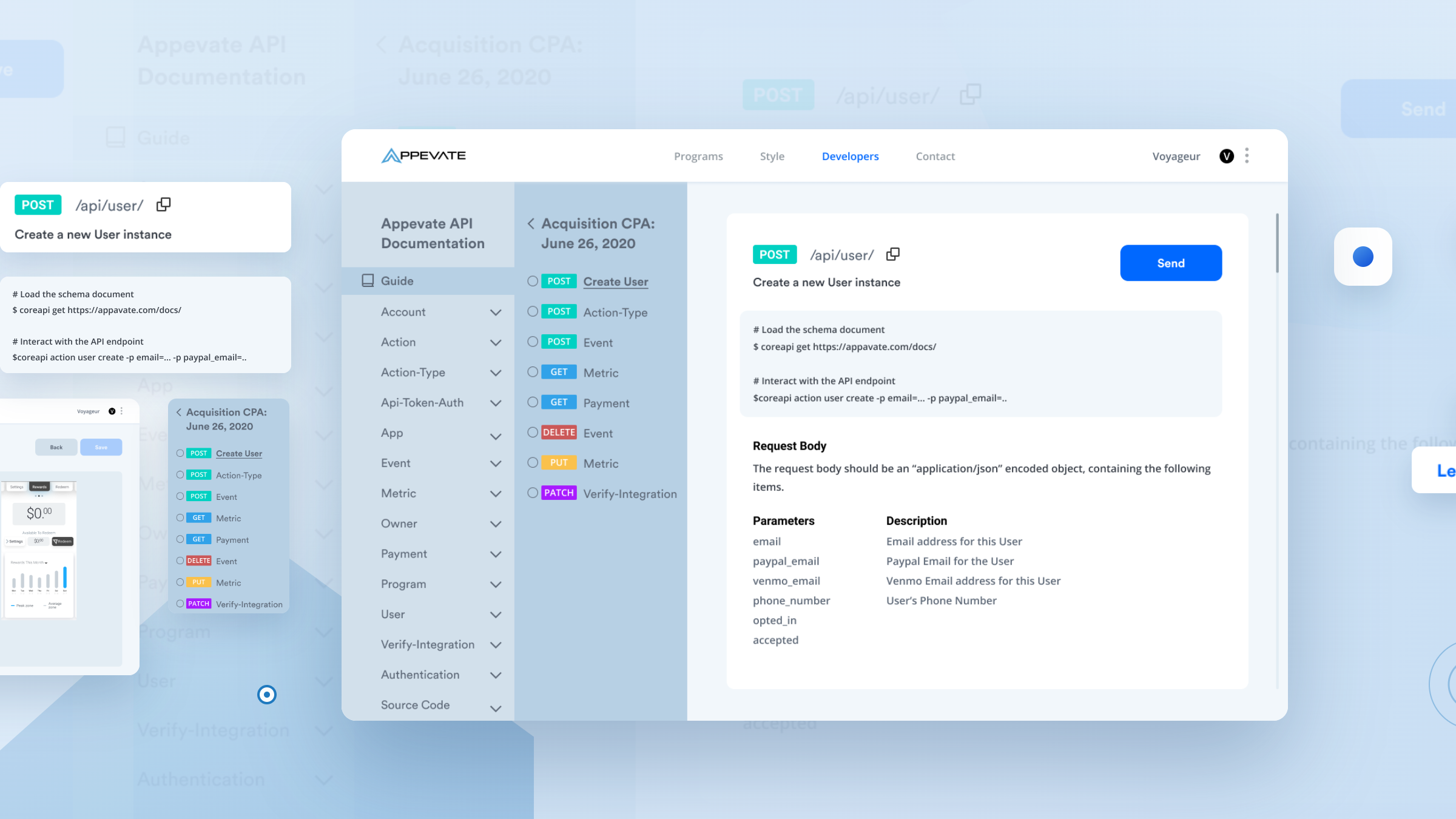Open the Create User link

coord(616,281)
